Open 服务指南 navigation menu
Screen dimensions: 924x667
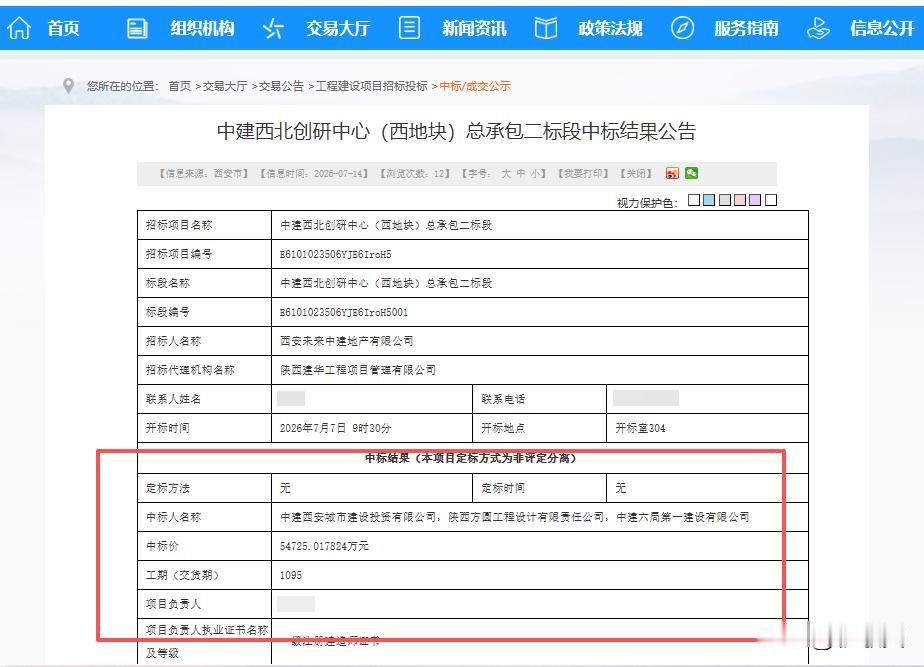click(x=746, y=28)
